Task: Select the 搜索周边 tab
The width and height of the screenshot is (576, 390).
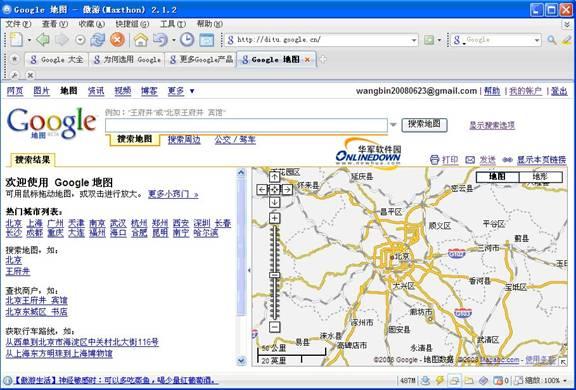Action: (184, 140)
